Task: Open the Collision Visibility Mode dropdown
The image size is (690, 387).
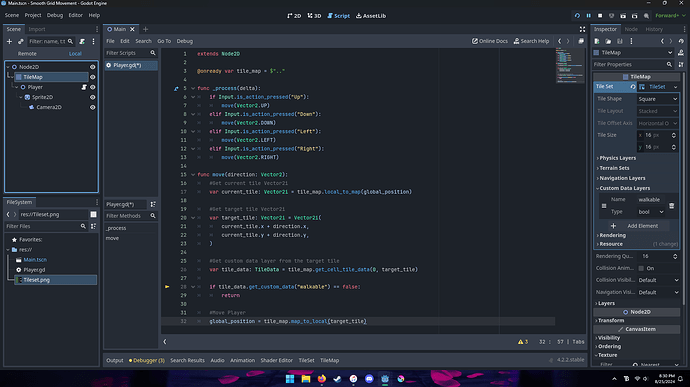Action: tap(658, 280)
